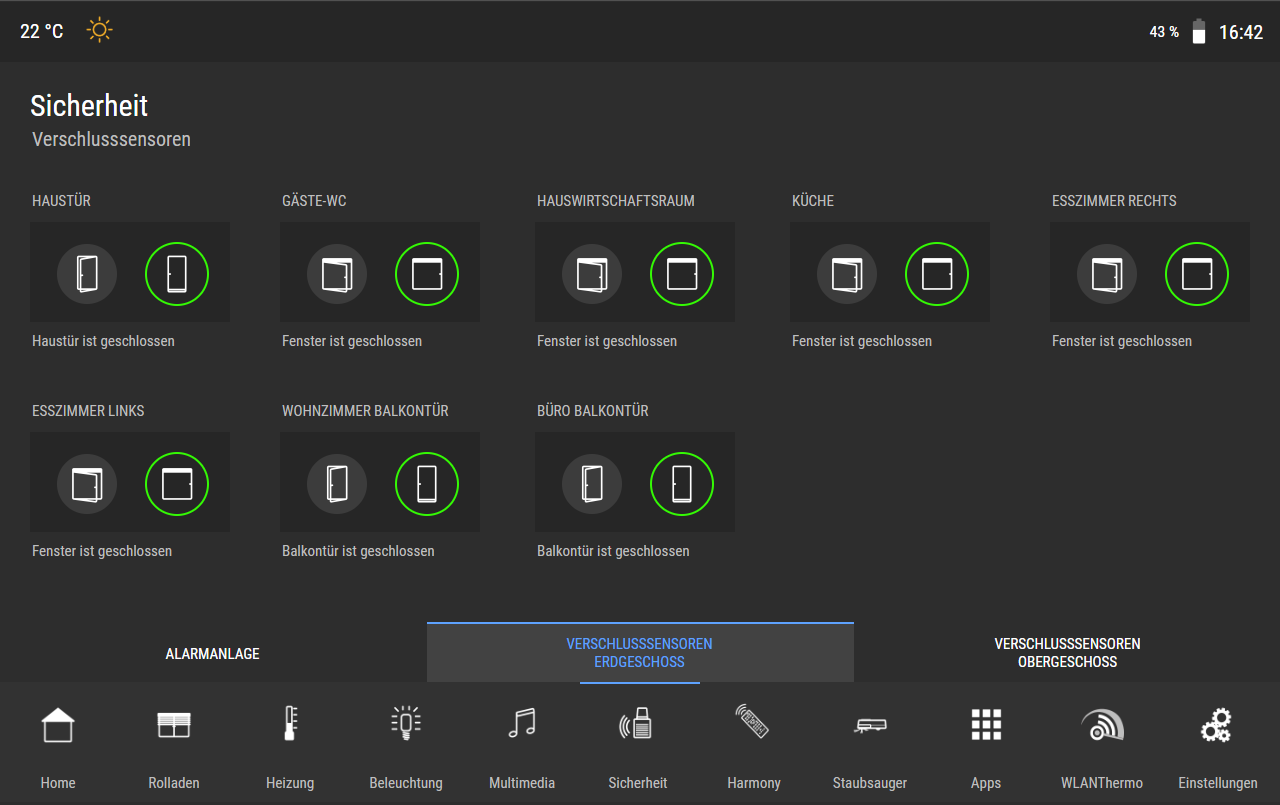Click Küche closed-window green icon

pos(937,274)
